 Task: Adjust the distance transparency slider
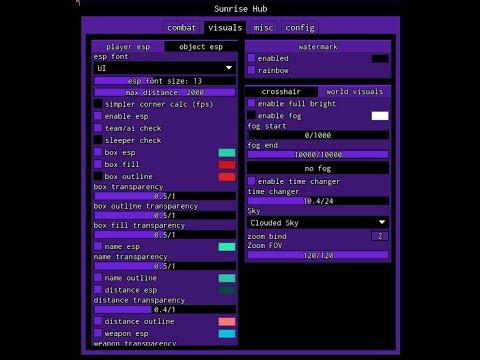click(165, 309)
